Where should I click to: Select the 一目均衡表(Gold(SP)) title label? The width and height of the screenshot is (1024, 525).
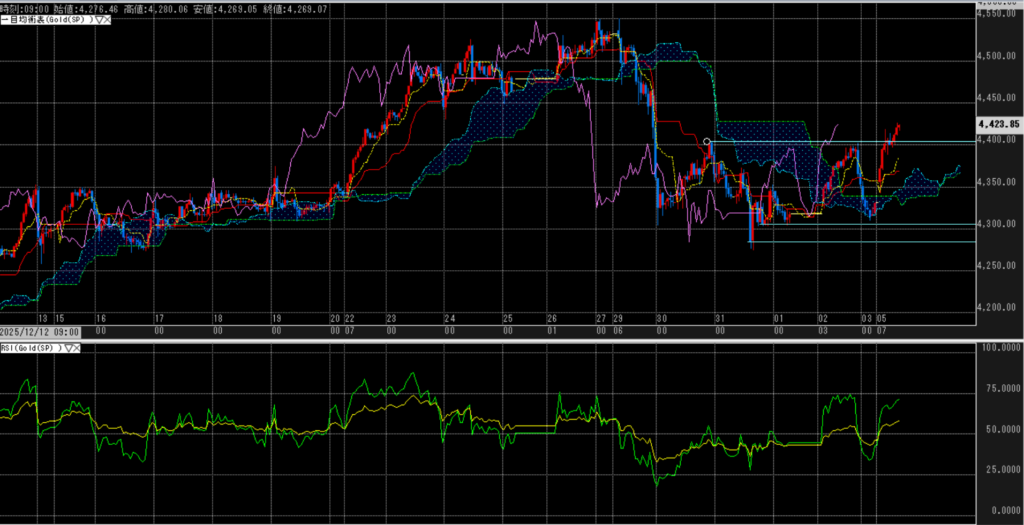click(x=45, y=19)
